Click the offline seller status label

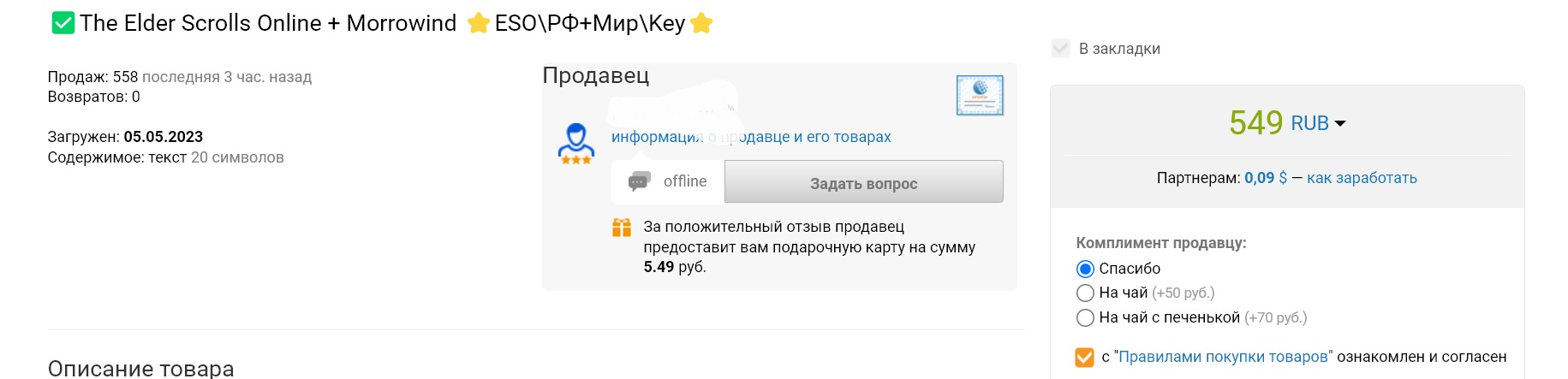tap(685, 181)
